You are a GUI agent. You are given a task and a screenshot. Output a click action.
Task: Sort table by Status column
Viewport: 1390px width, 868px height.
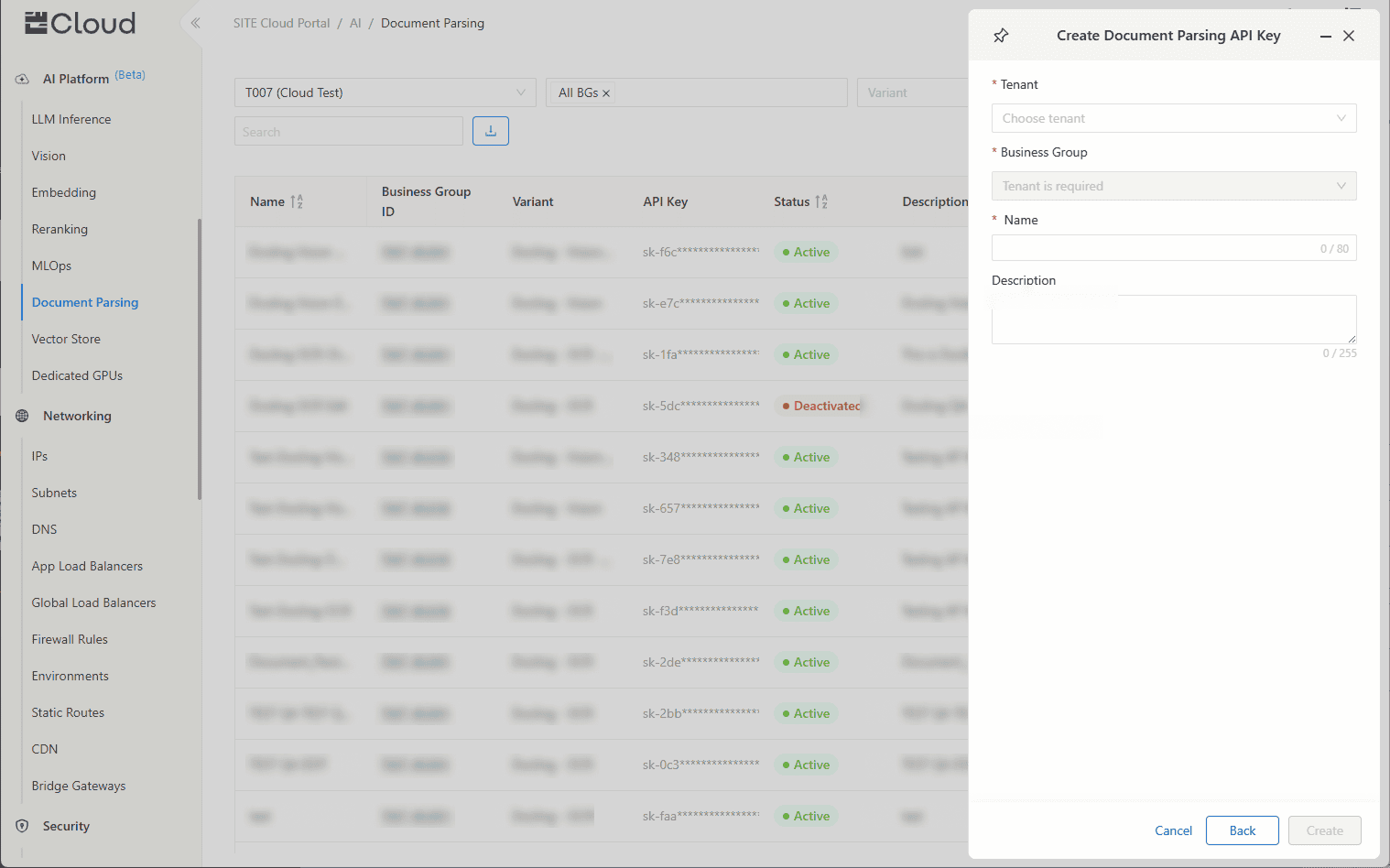pos(821,201)
